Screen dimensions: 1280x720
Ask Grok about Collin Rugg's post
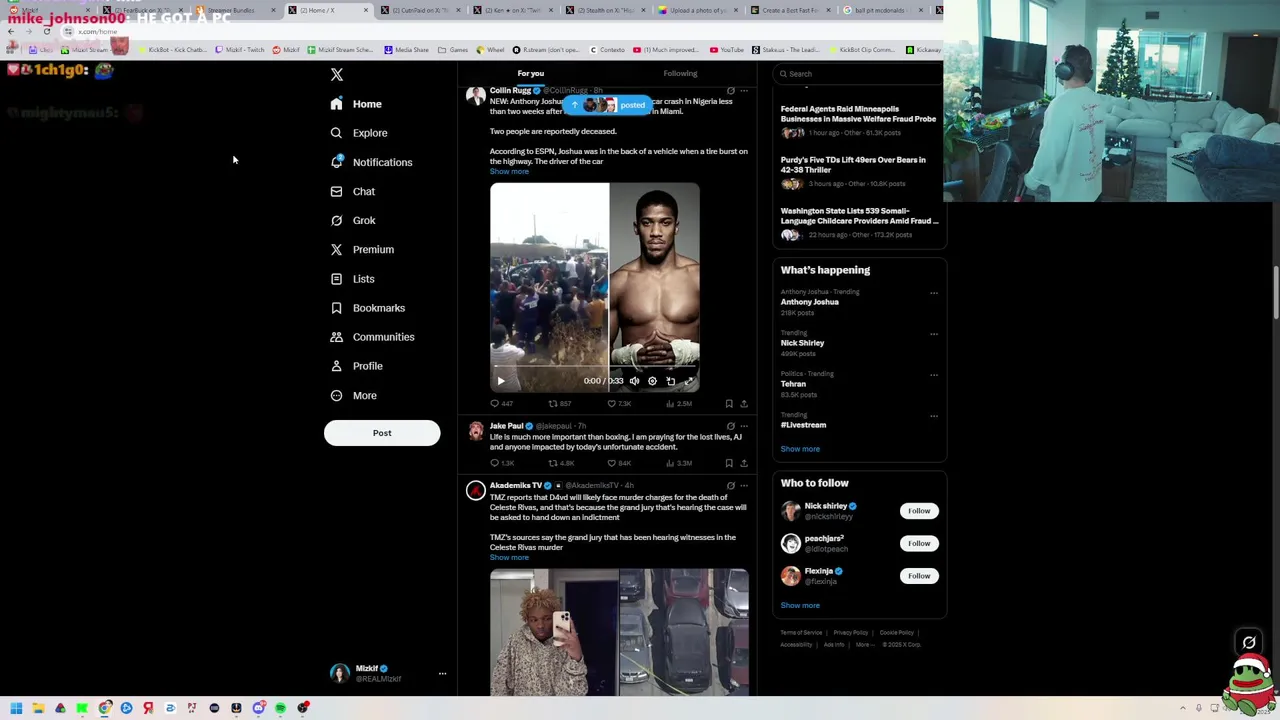pyautogui.click(x=730, y=91)
